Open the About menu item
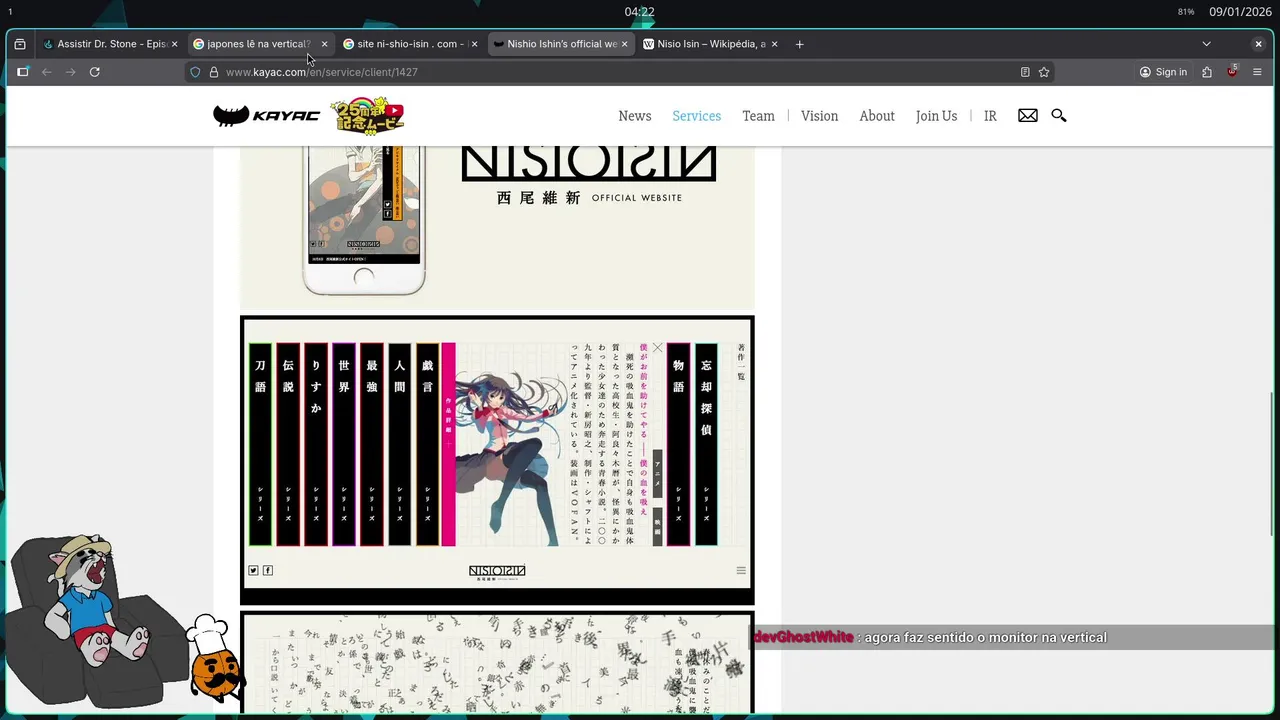The image size is (1280, 720). coord(877,116)
